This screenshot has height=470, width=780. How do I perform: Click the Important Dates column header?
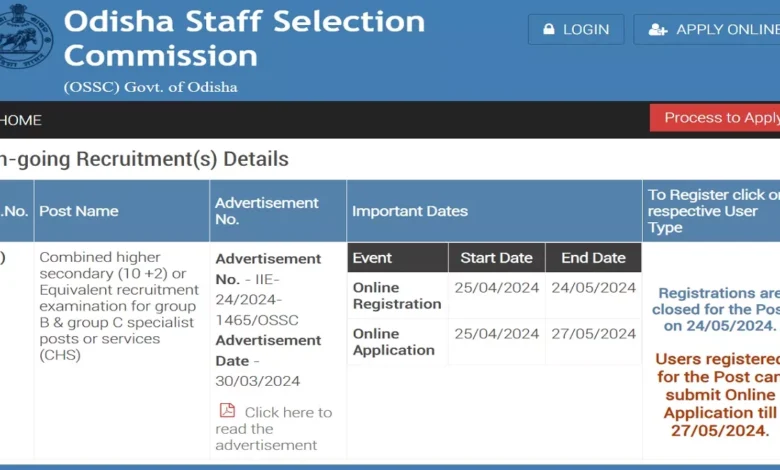click(409, 211)
